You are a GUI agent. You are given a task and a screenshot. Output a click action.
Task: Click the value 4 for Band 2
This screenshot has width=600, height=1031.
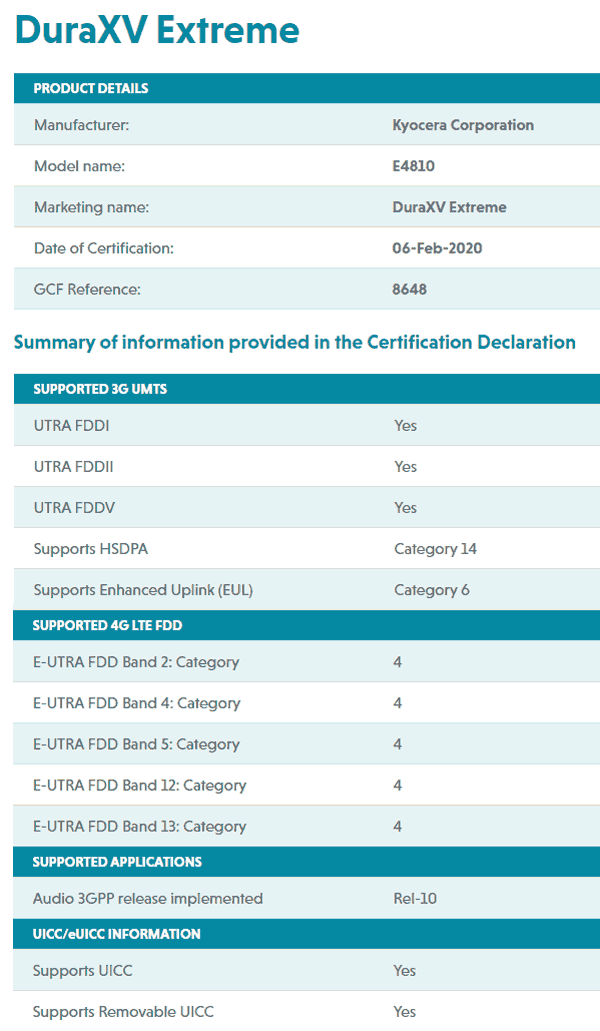(398, 662)
